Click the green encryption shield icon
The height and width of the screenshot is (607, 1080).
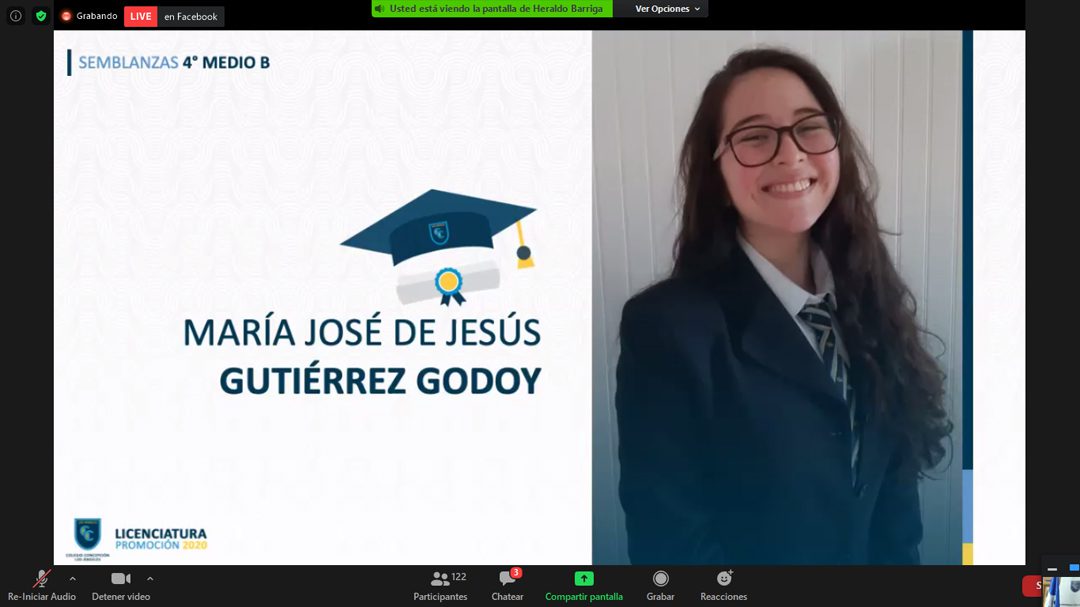tap(41, 16)
